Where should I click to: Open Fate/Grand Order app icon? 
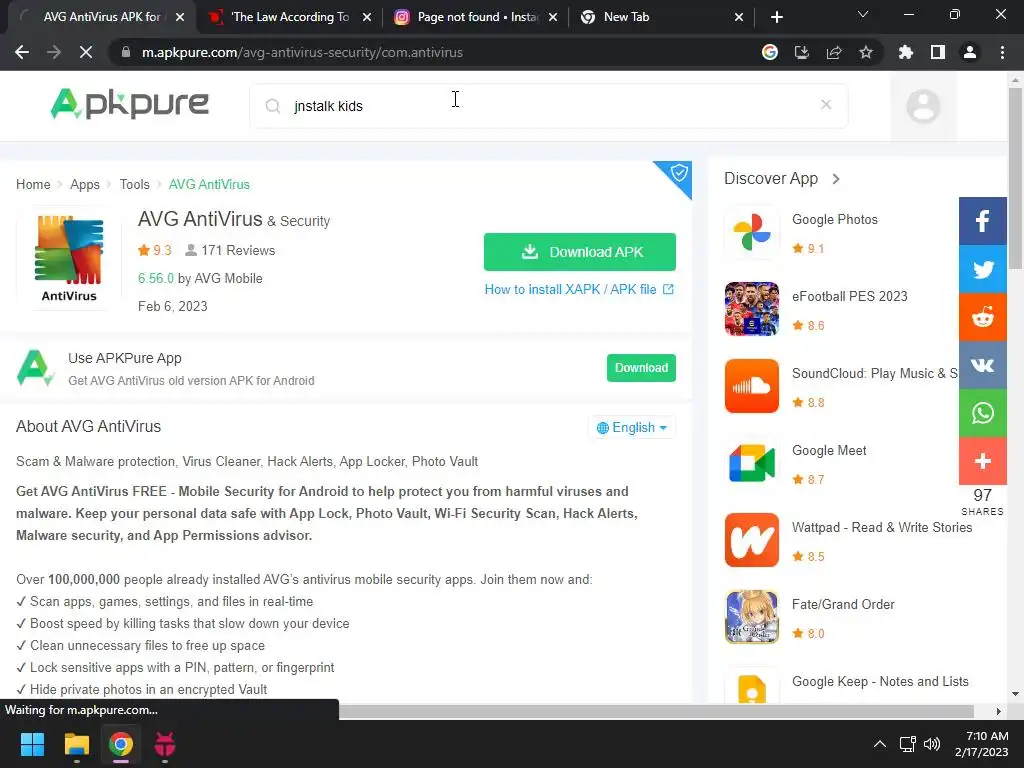(752, 617)
